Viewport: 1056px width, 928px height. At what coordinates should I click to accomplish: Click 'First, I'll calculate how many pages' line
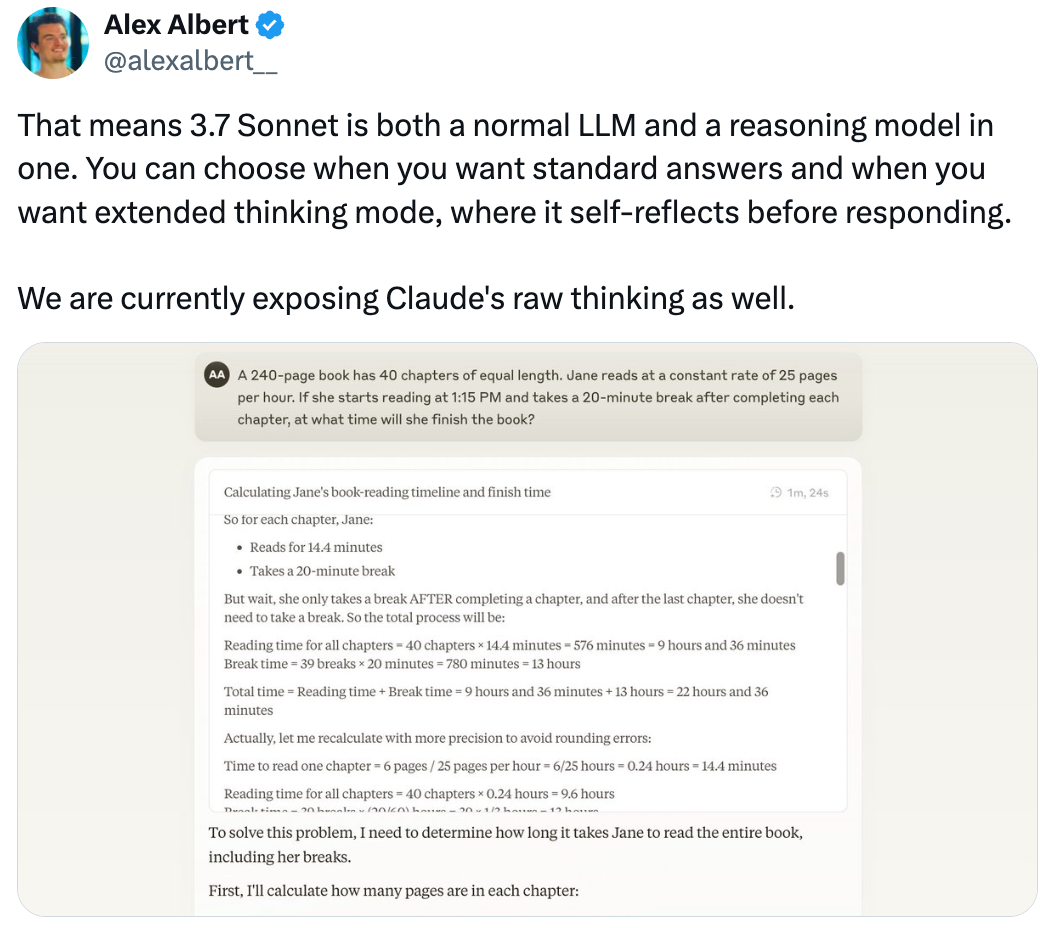pyautogui.click(x=393, y=891)
